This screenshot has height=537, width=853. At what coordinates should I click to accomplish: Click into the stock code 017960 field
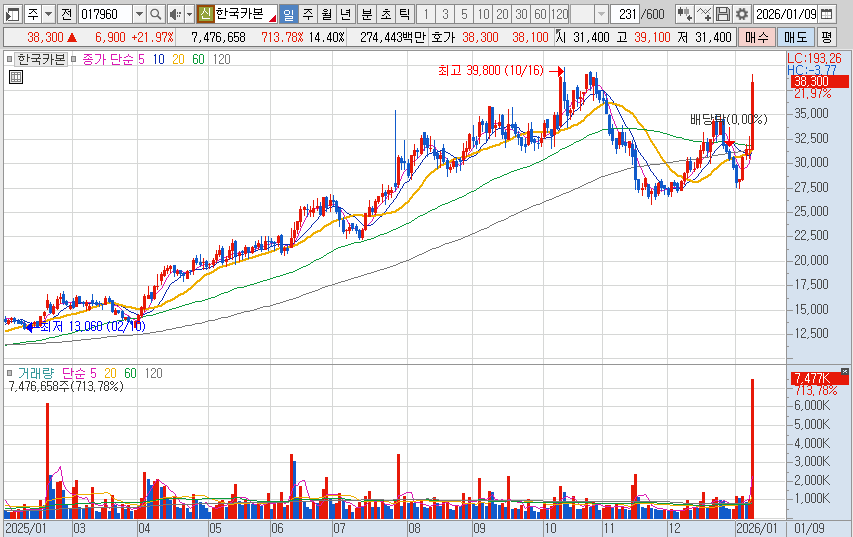[x=106, y=14]
